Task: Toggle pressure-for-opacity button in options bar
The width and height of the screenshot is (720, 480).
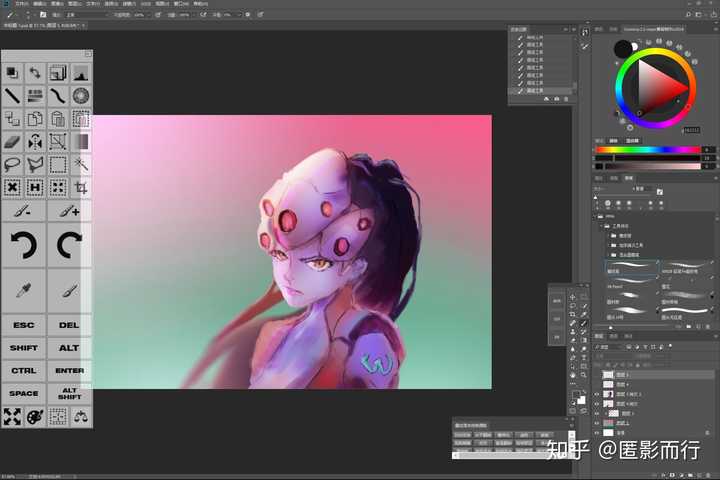Action: (x=158, y=15)
